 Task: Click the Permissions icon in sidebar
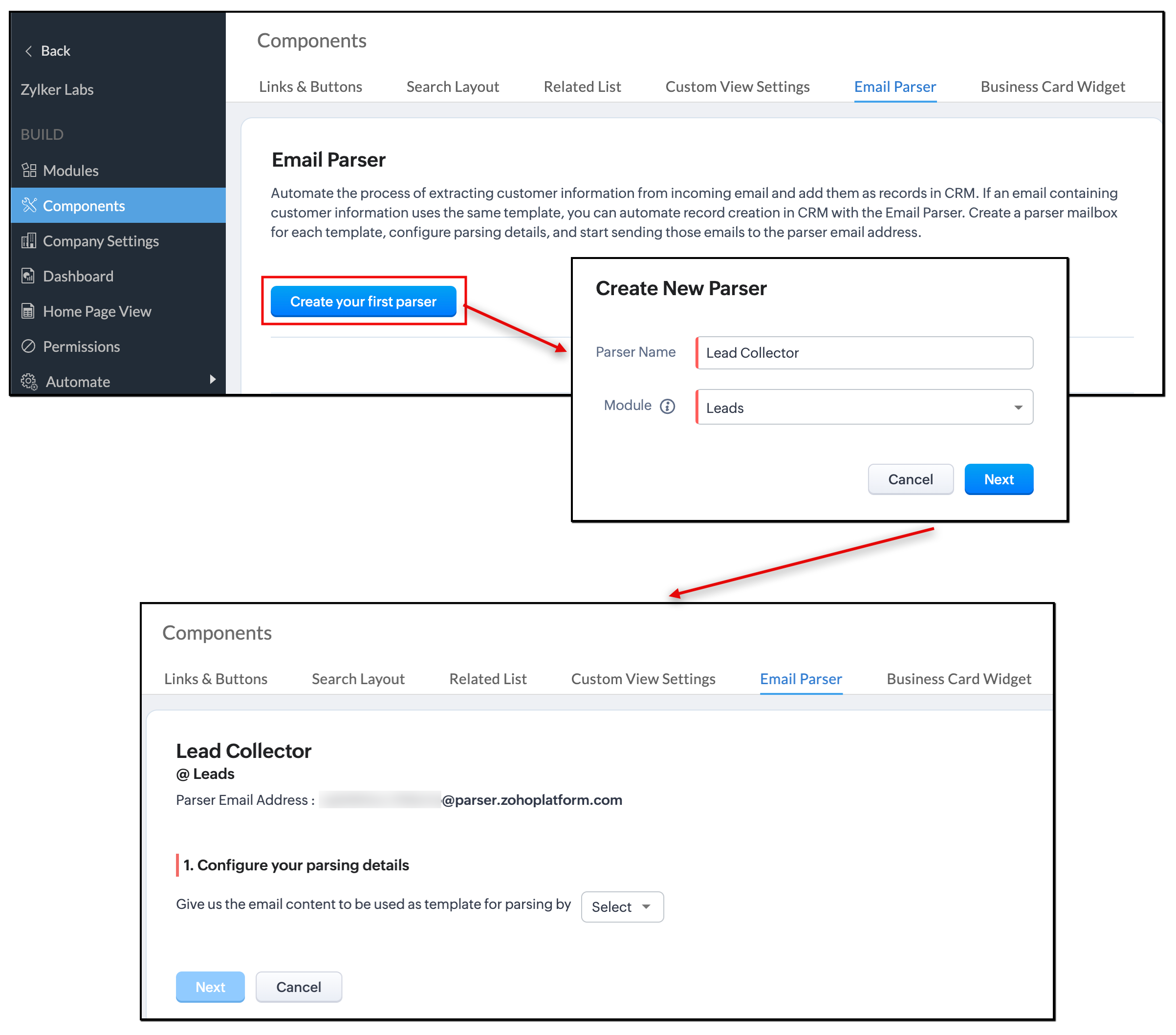tap(28, 346)
